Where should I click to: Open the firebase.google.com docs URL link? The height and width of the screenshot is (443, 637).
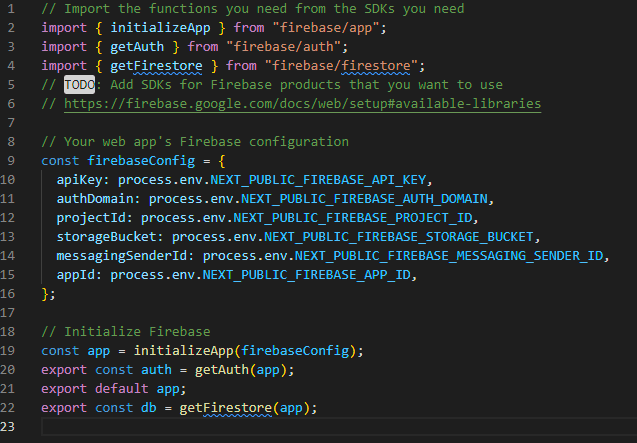click(x=300, y=104)
